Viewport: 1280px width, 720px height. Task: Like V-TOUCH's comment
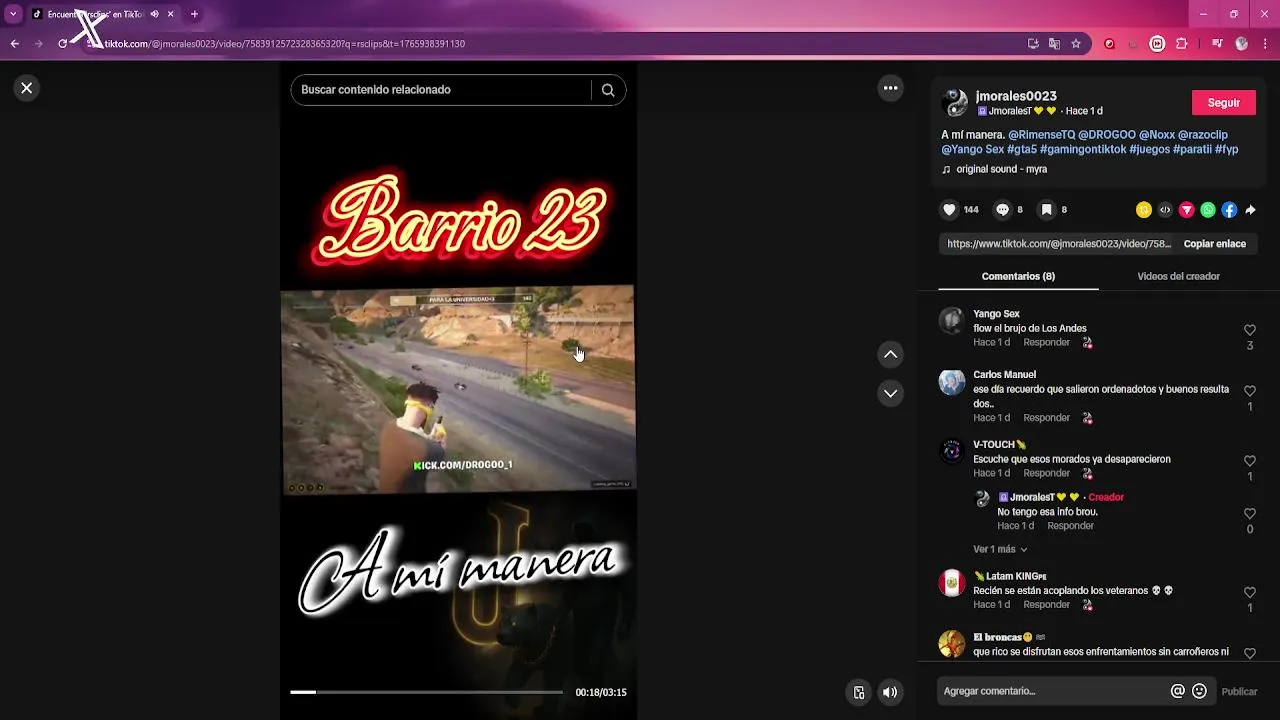click(x=1249, y=461)
